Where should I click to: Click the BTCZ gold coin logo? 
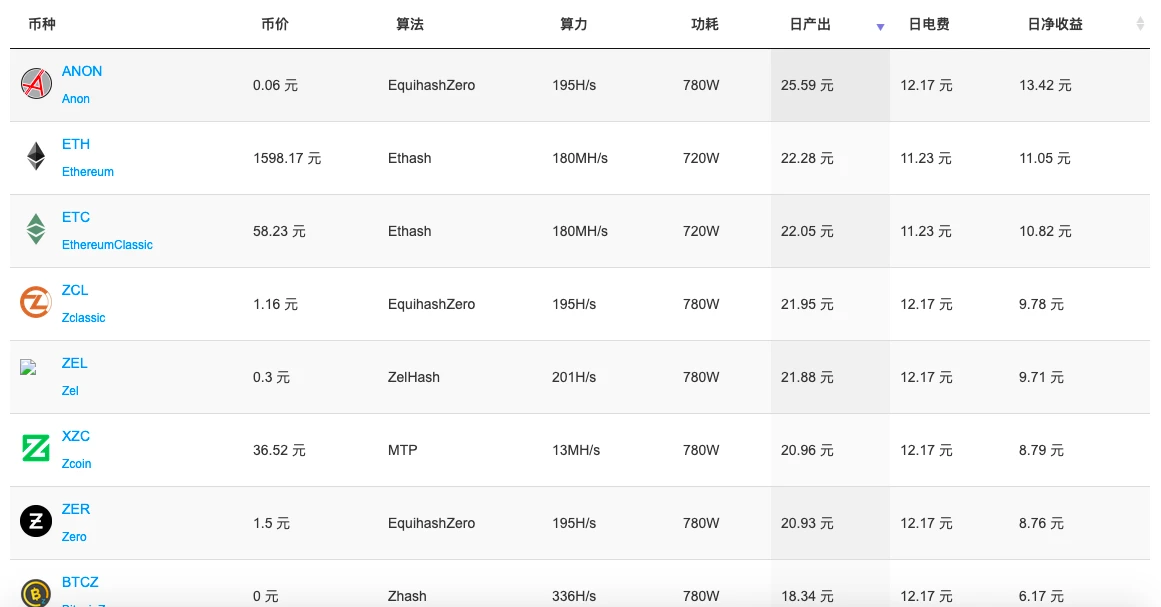pyautogui.click(x=36, y=593)
